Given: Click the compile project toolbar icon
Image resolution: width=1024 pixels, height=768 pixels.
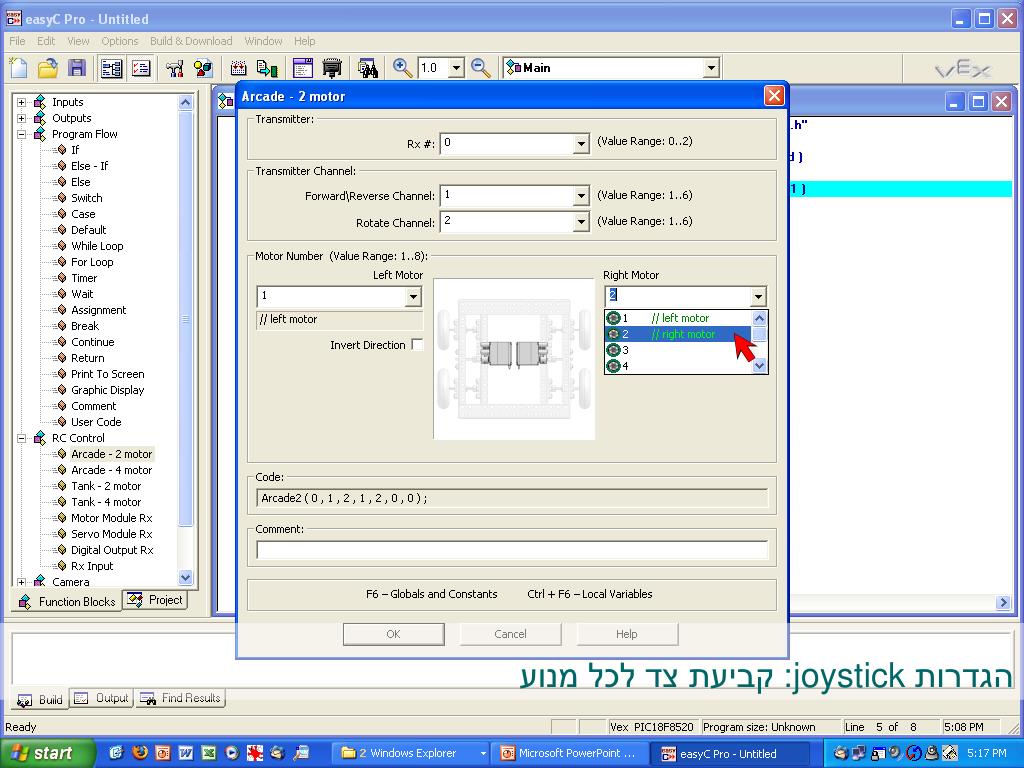Looking at the screenshot, I should click(x=238, y=68).
